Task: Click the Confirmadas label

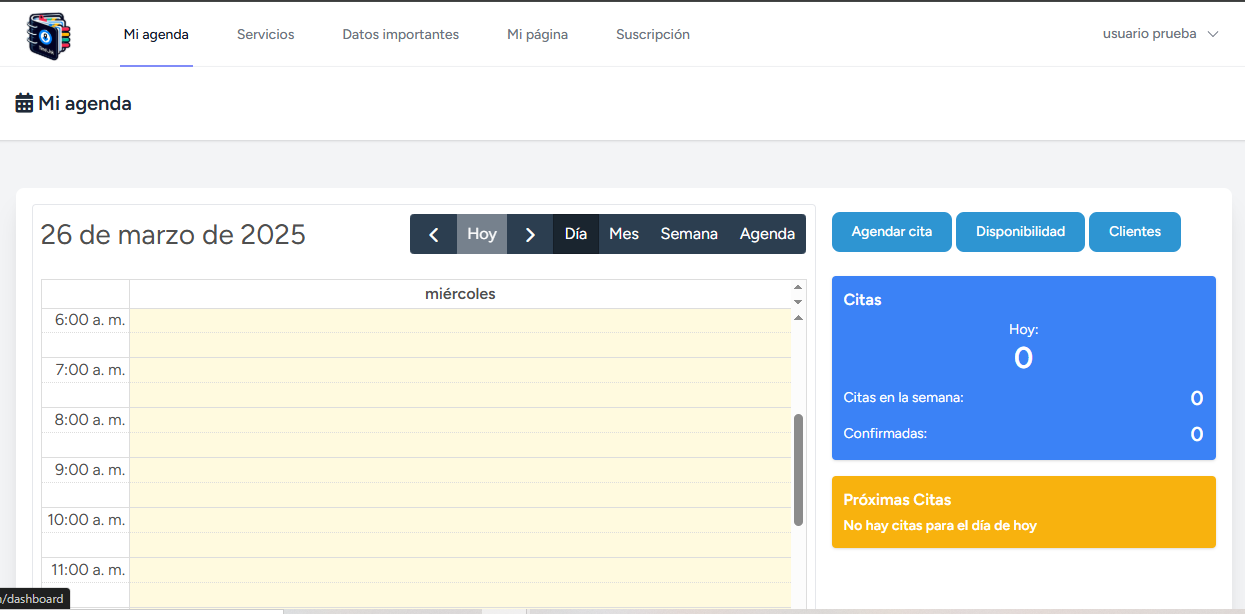Action: click(885, 434)
